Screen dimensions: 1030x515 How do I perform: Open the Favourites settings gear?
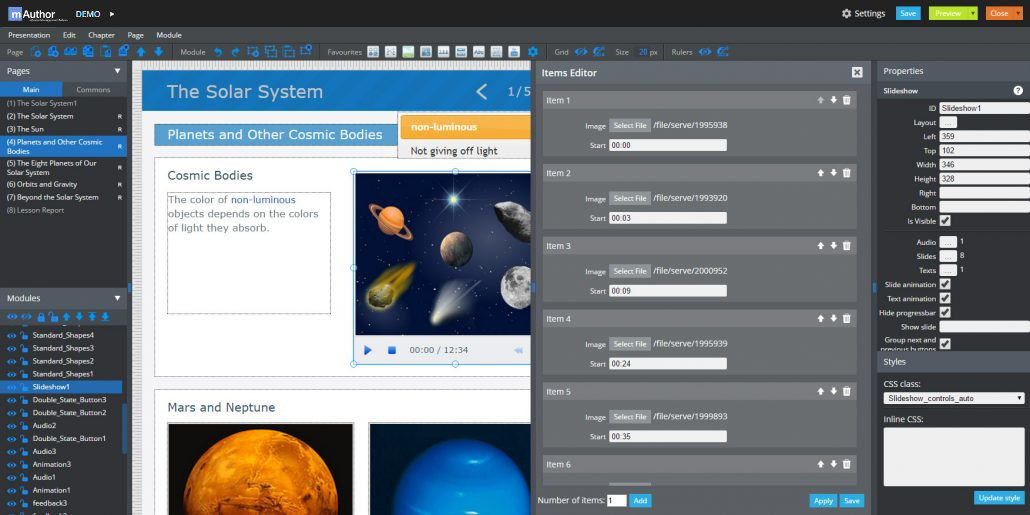coord(533,52)
